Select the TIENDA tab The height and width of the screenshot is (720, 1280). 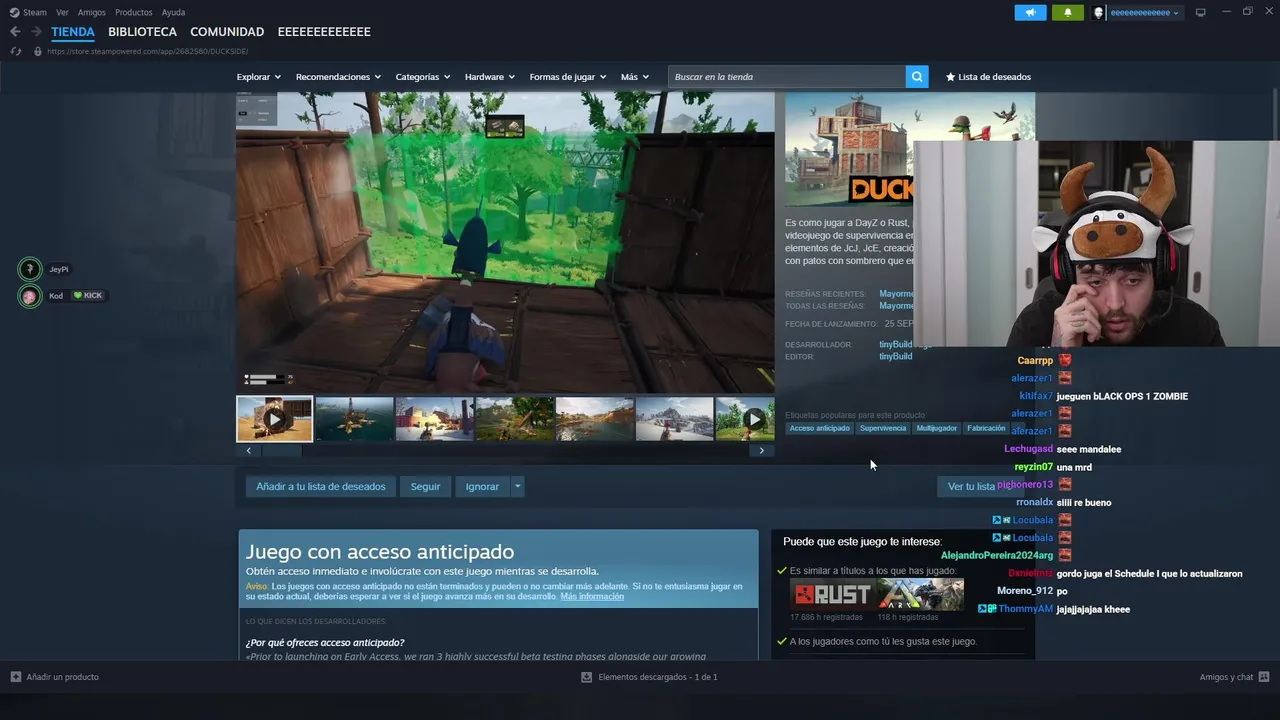tap(73, 32)
